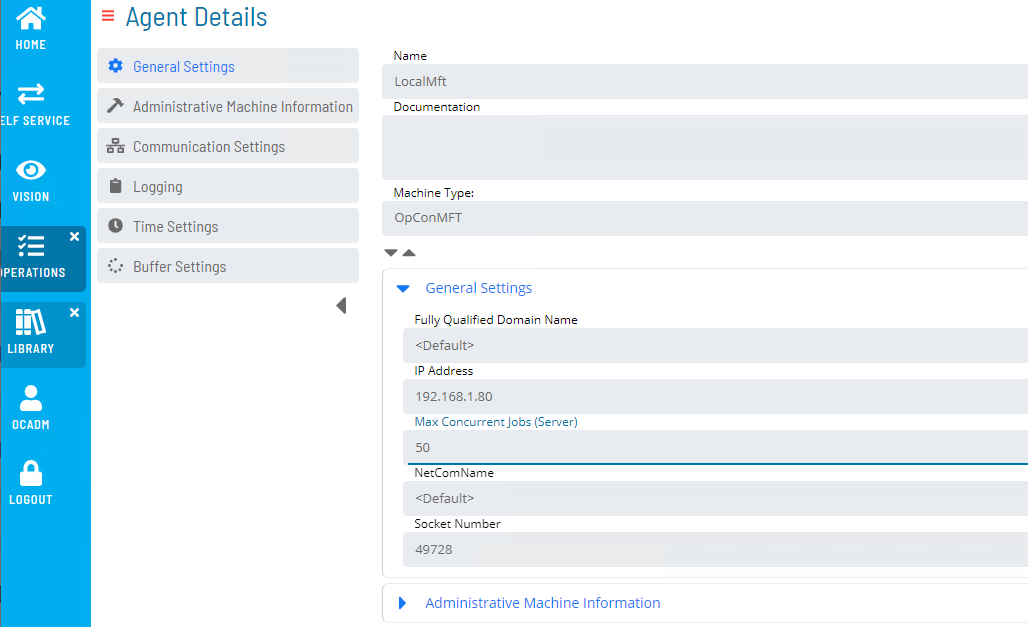Close the Library sidebar tab
Screen dimensions: 1028x627
[75, 313]
